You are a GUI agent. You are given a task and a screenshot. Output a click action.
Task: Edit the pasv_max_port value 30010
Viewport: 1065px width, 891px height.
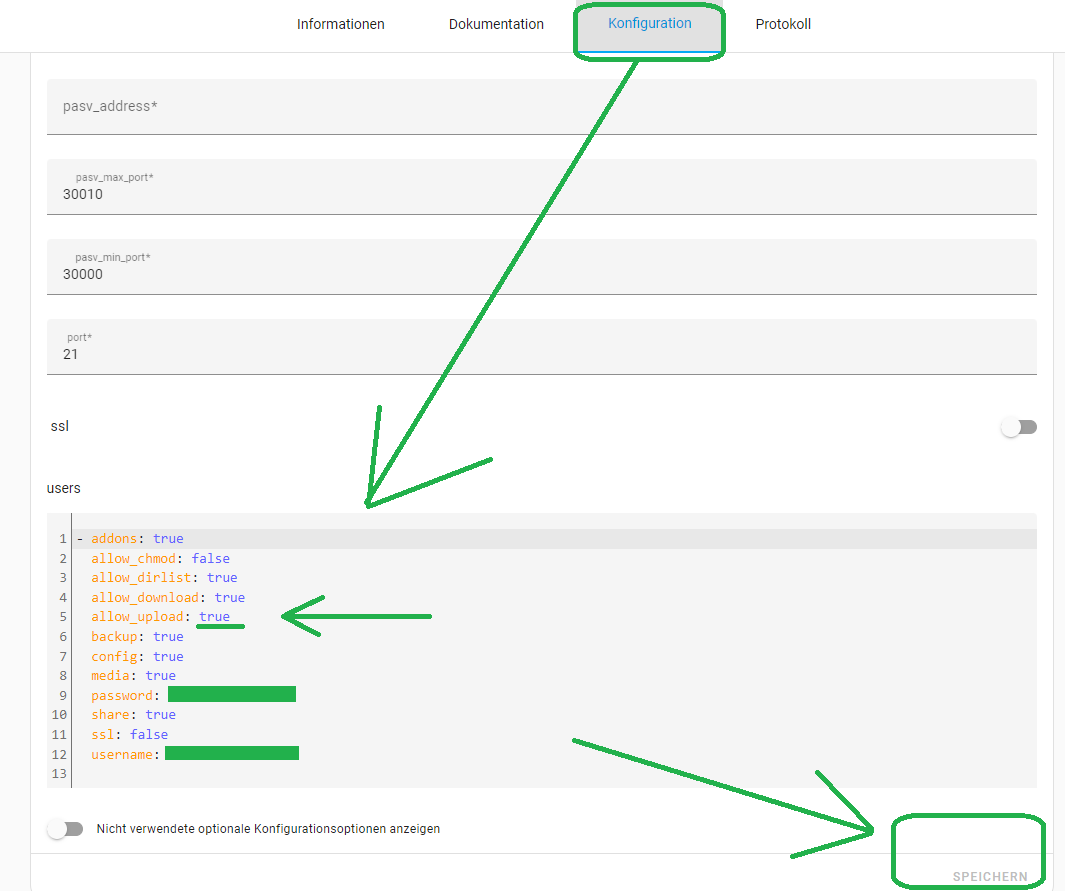coord(400,187)
